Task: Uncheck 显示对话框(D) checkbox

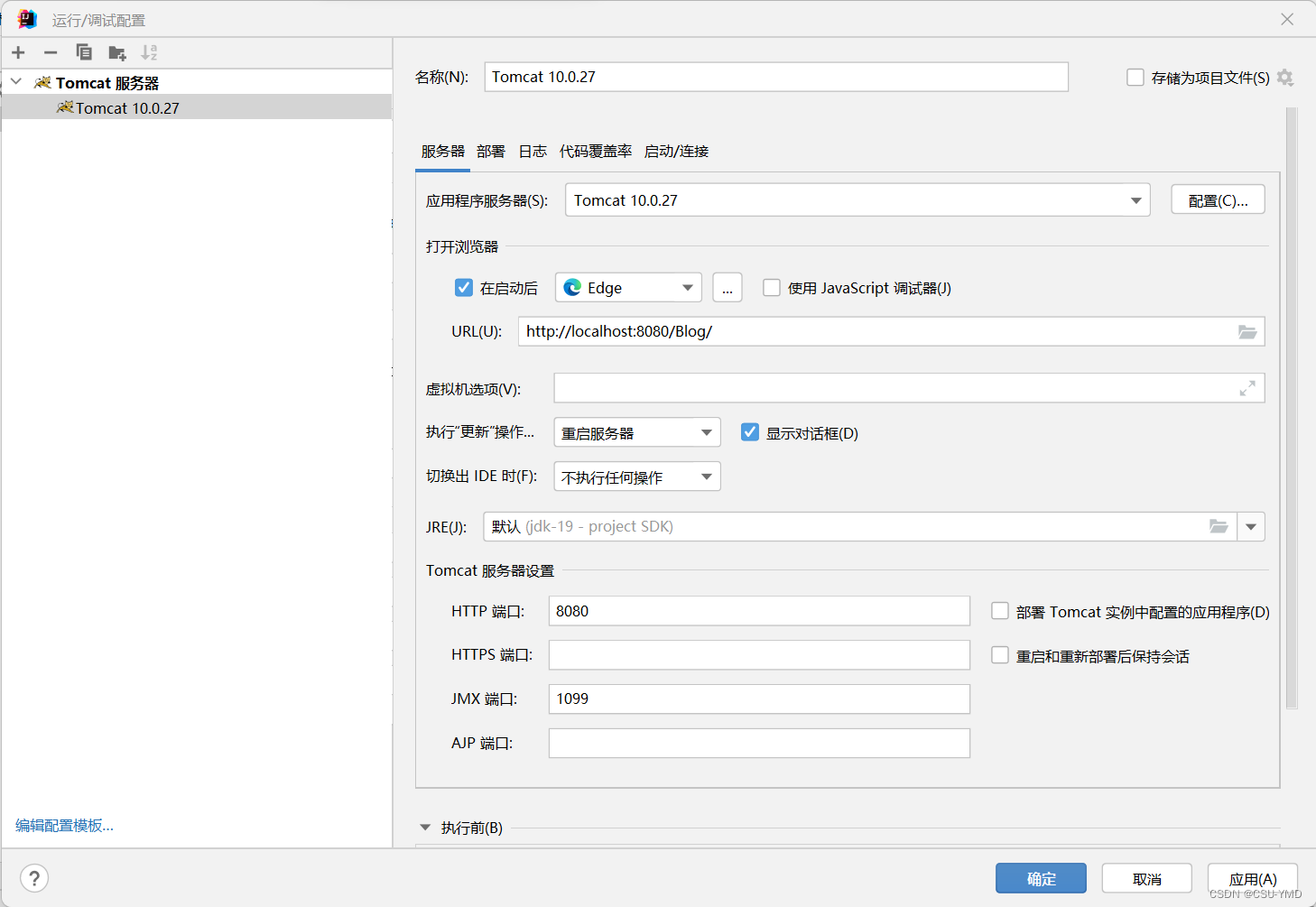Action: (x=750, y=432)
